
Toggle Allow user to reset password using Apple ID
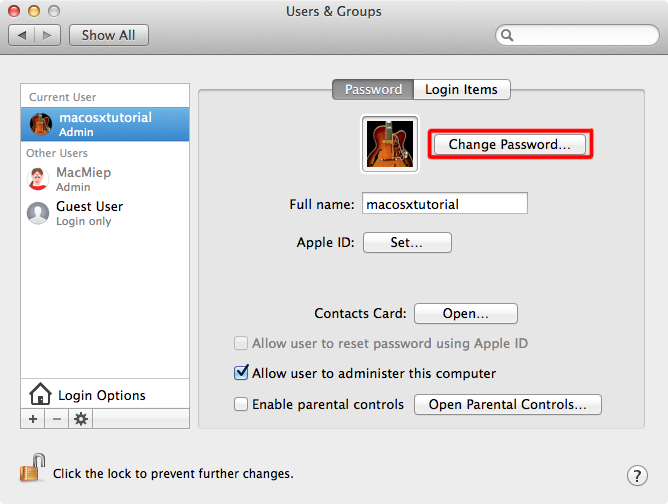(241, 343)
